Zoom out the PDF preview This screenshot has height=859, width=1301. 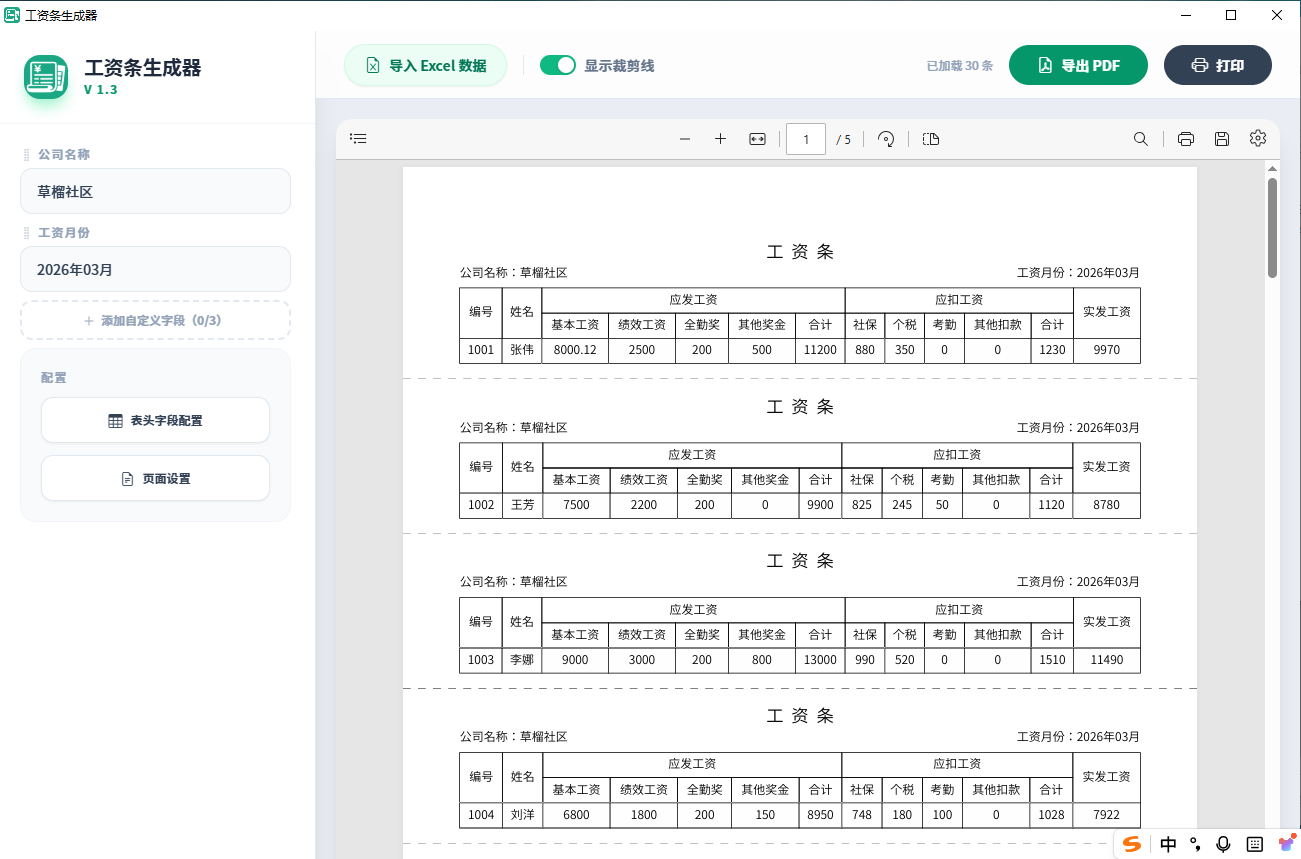point(685,139)
